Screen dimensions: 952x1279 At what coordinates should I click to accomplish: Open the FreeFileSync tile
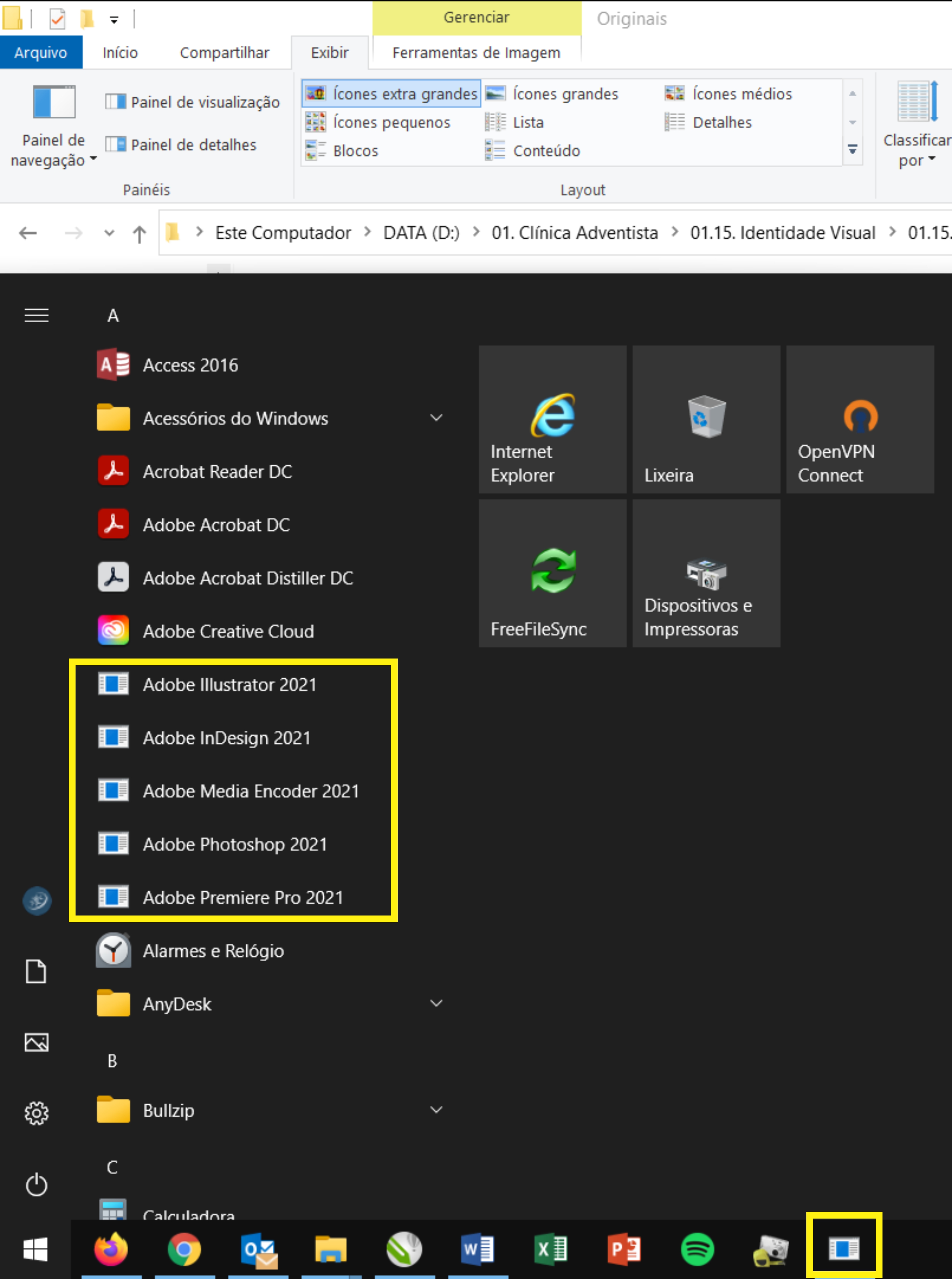pos(552,573)
